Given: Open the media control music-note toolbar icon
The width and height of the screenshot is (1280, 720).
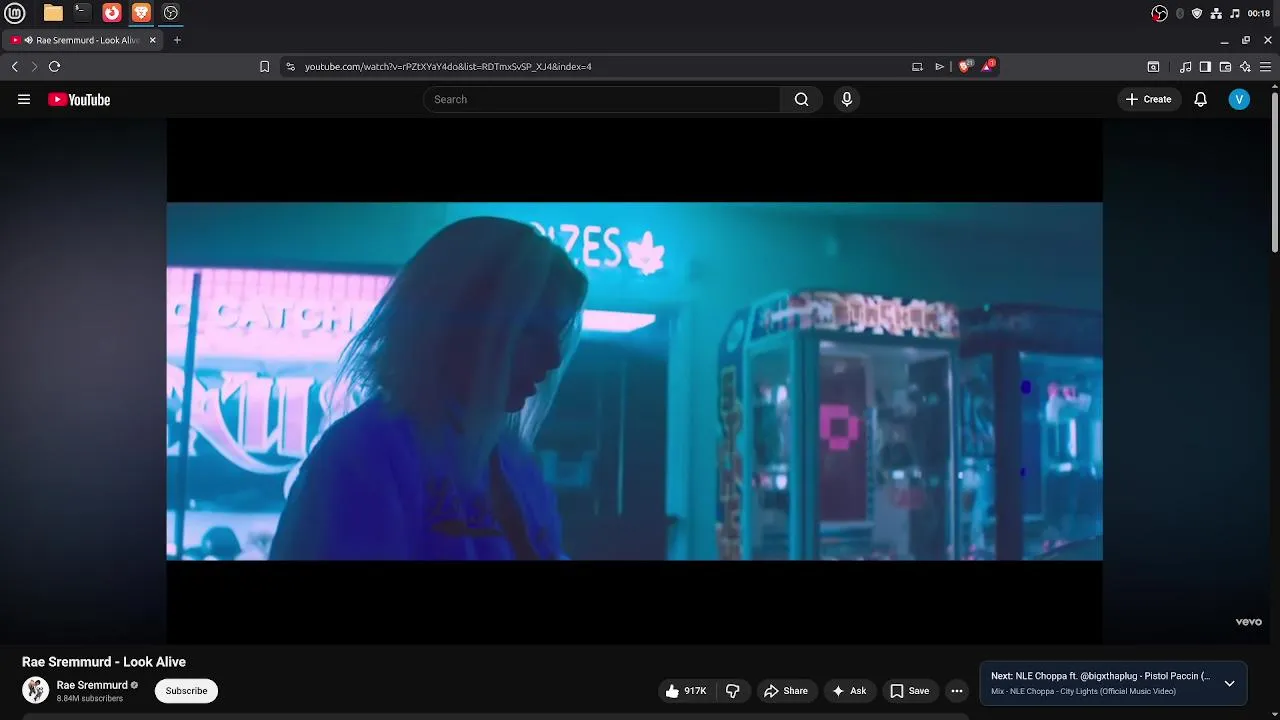Looking at the screenshot, I should (x=1185, y=67).
